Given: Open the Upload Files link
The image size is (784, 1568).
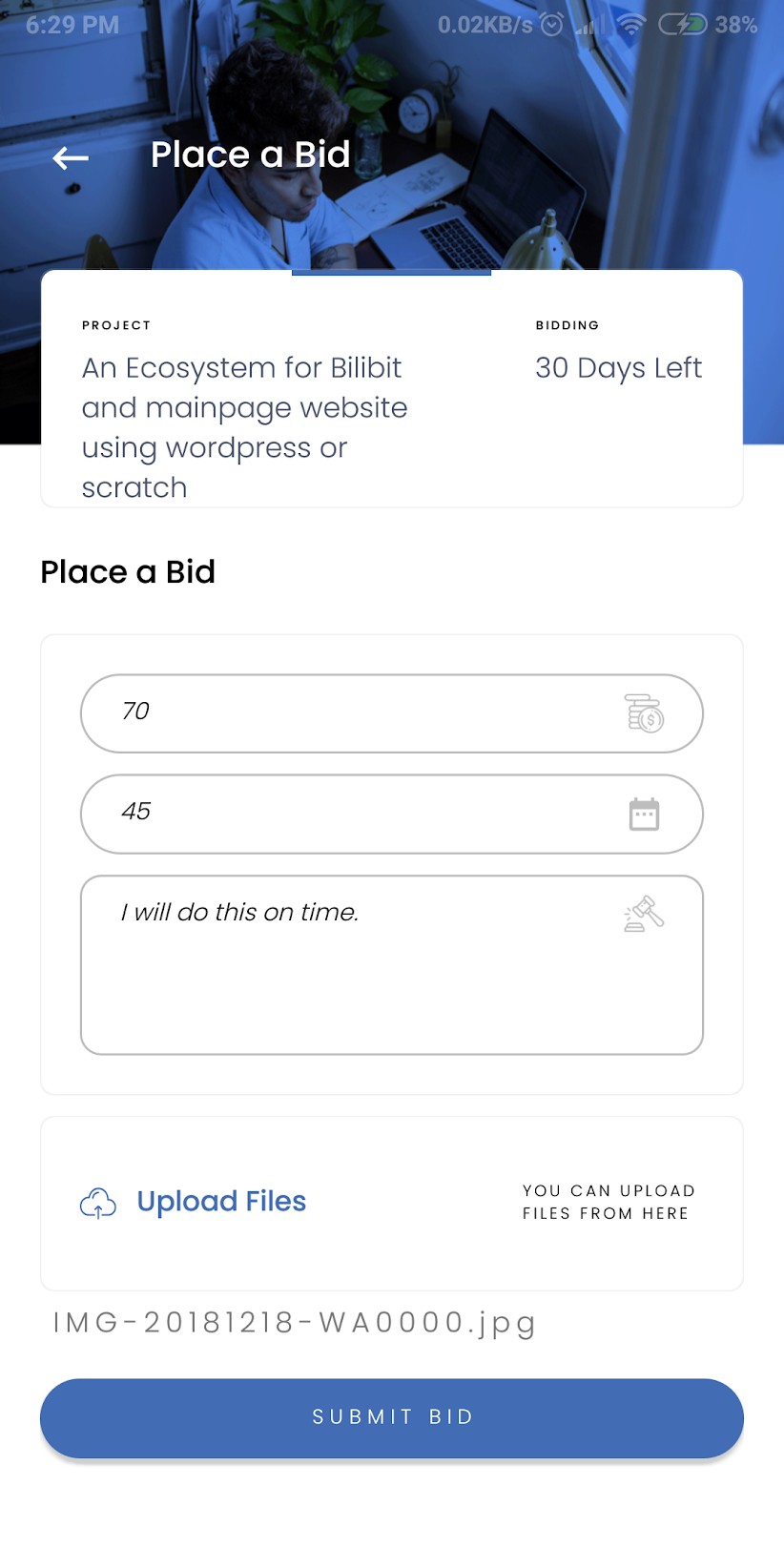Looking at the screenshot, I should click(221, 1202).
